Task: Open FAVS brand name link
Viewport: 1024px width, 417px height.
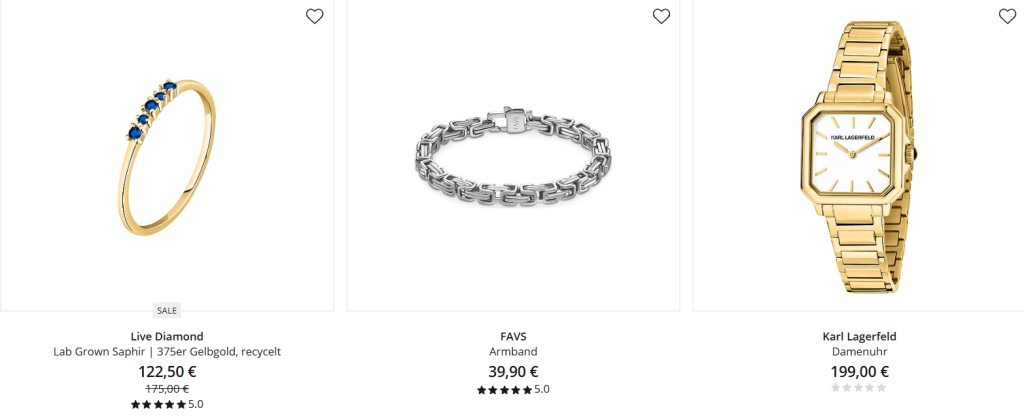Action: tap(513, 337)
